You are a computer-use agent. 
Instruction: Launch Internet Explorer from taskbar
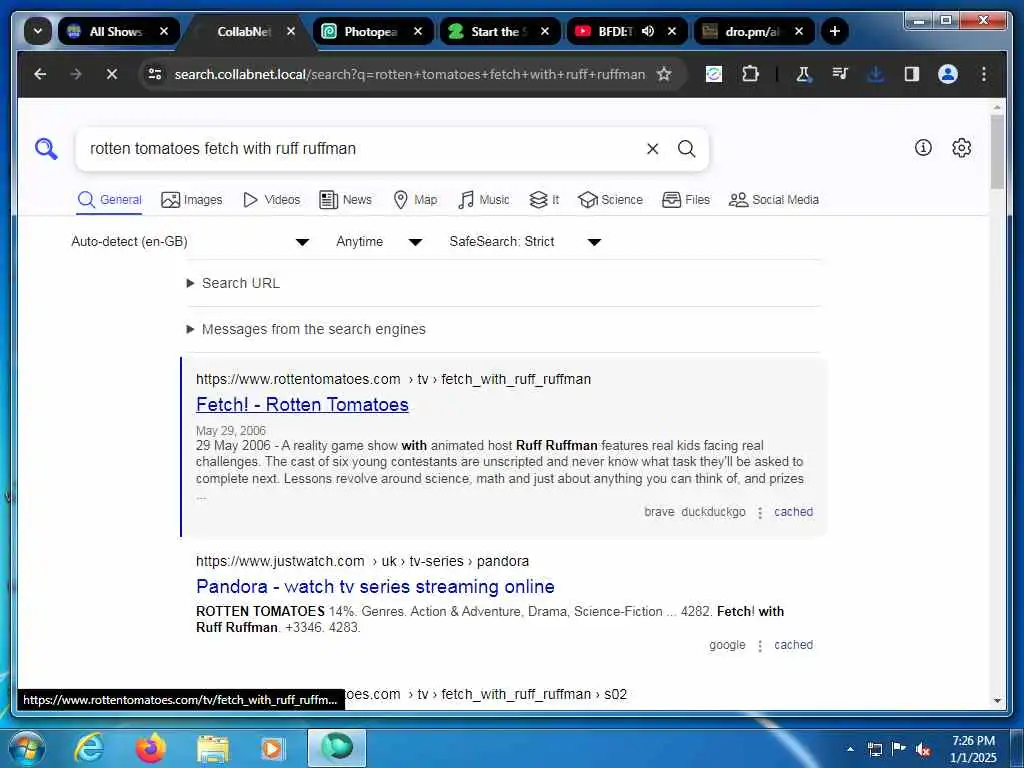[x=88, y=748]
